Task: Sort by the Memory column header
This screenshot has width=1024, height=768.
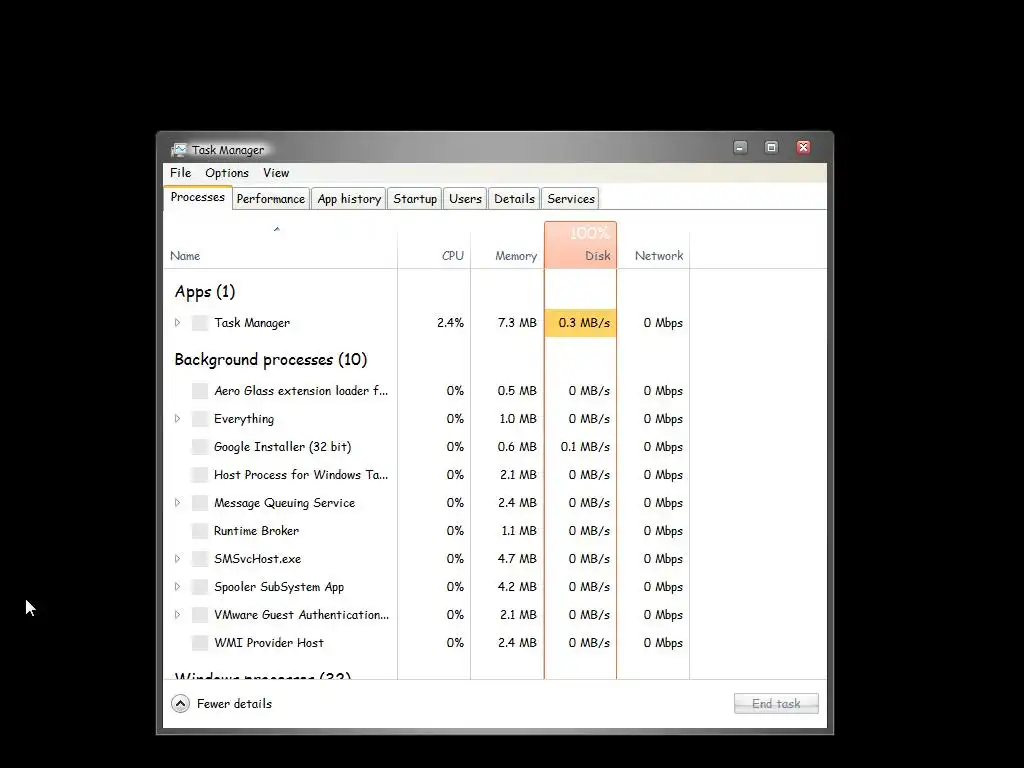Action: tap(507, 245)
